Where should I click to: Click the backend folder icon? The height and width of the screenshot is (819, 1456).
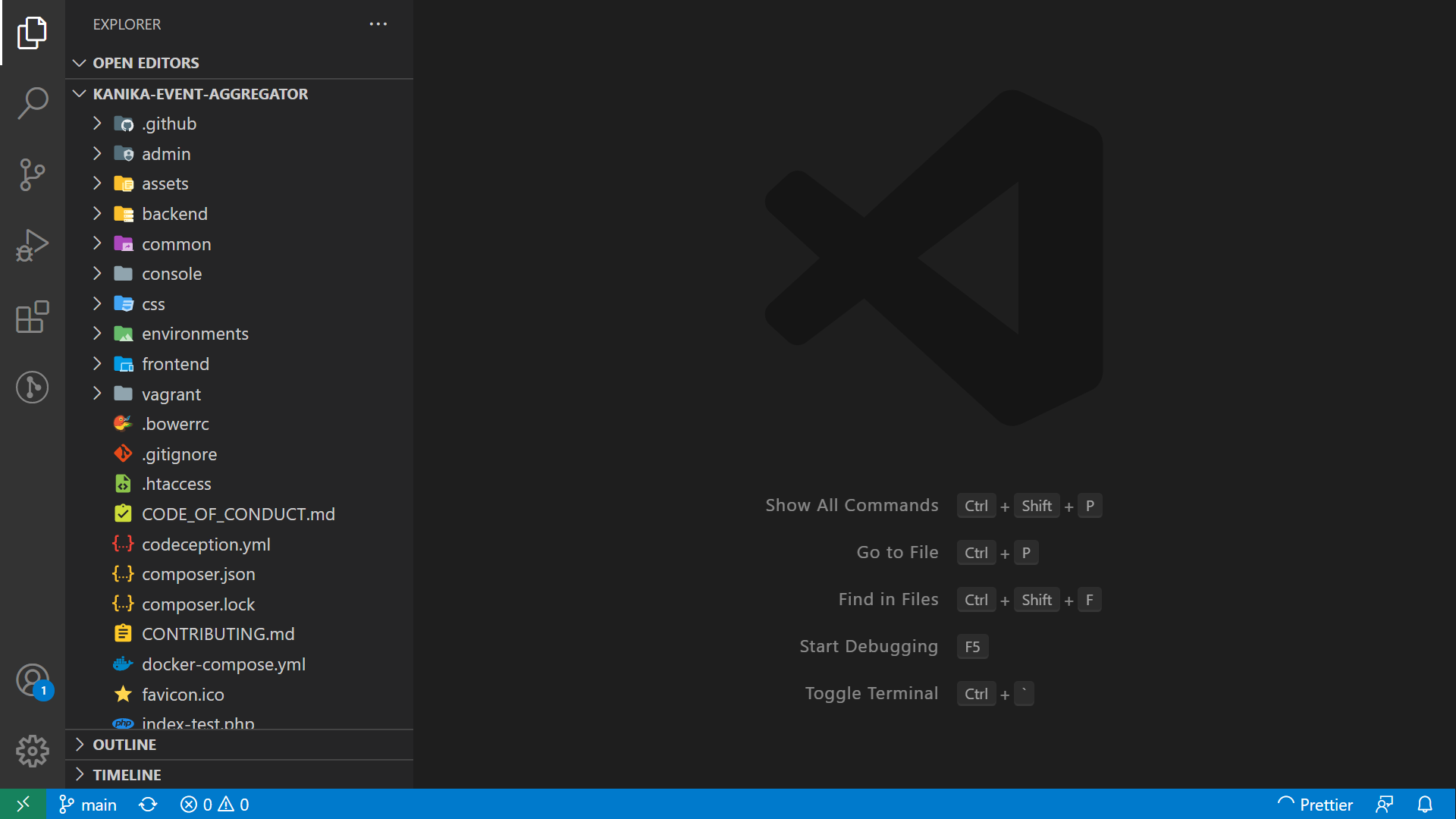coord(124,214)
